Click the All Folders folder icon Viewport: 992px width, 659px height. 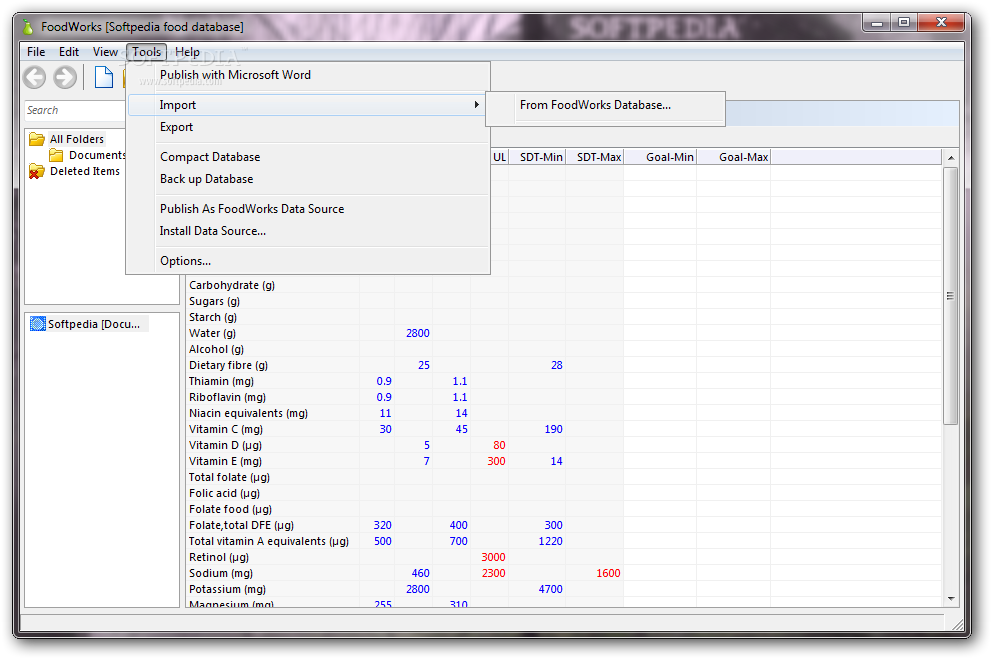click(37, 139)
